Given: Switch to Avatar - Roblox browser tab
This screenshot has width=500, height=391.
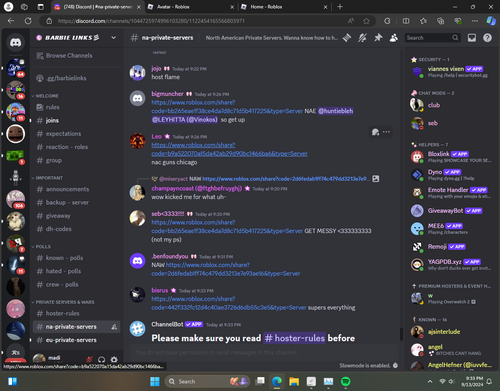Looking at the screenshot, I should 190,7.
